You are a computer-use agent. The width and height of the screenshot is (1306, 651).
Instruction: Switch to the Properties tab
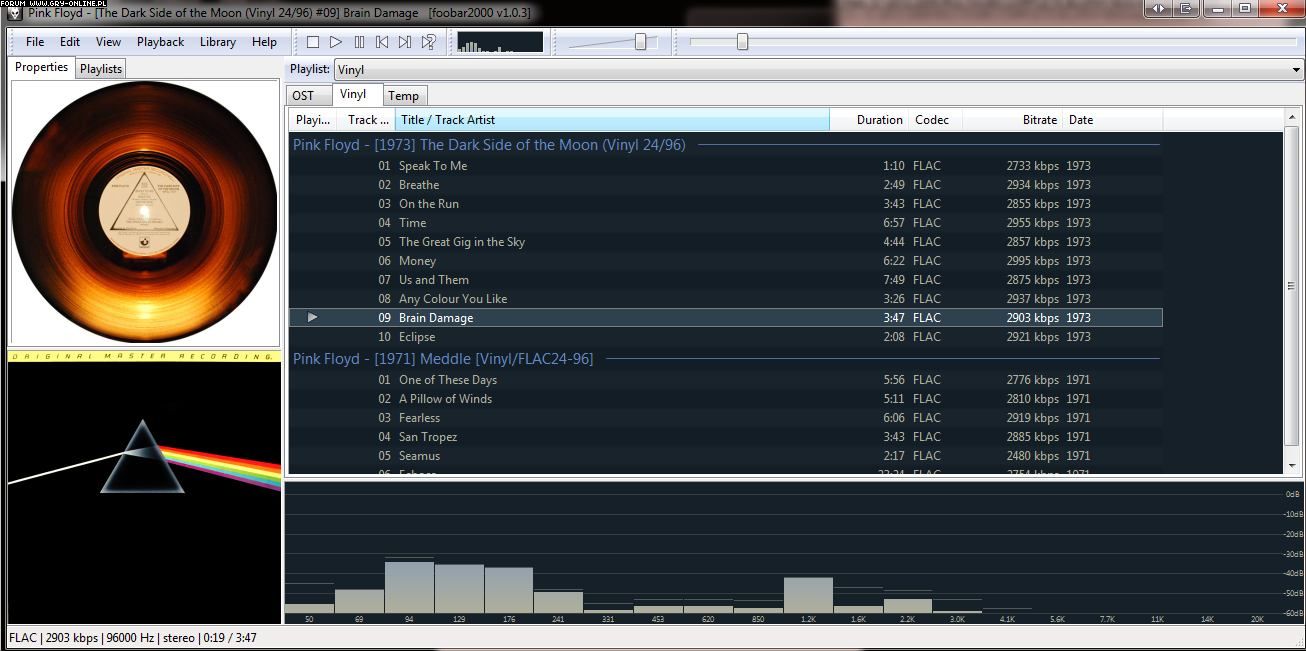click(41, 68)
